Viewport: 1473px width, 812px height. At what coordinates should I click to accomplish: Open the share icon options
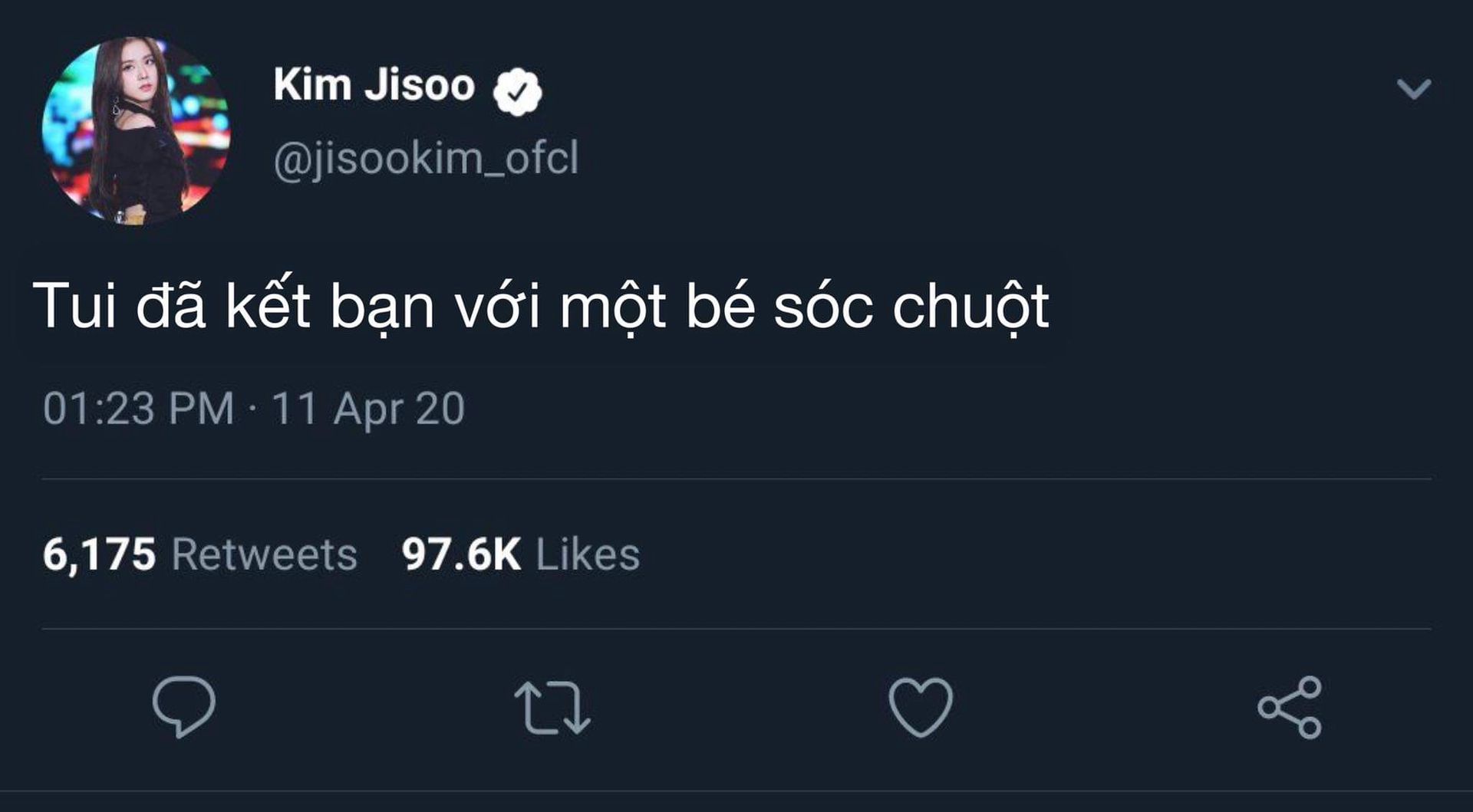pyautogui.click(x=1290, y=707)
